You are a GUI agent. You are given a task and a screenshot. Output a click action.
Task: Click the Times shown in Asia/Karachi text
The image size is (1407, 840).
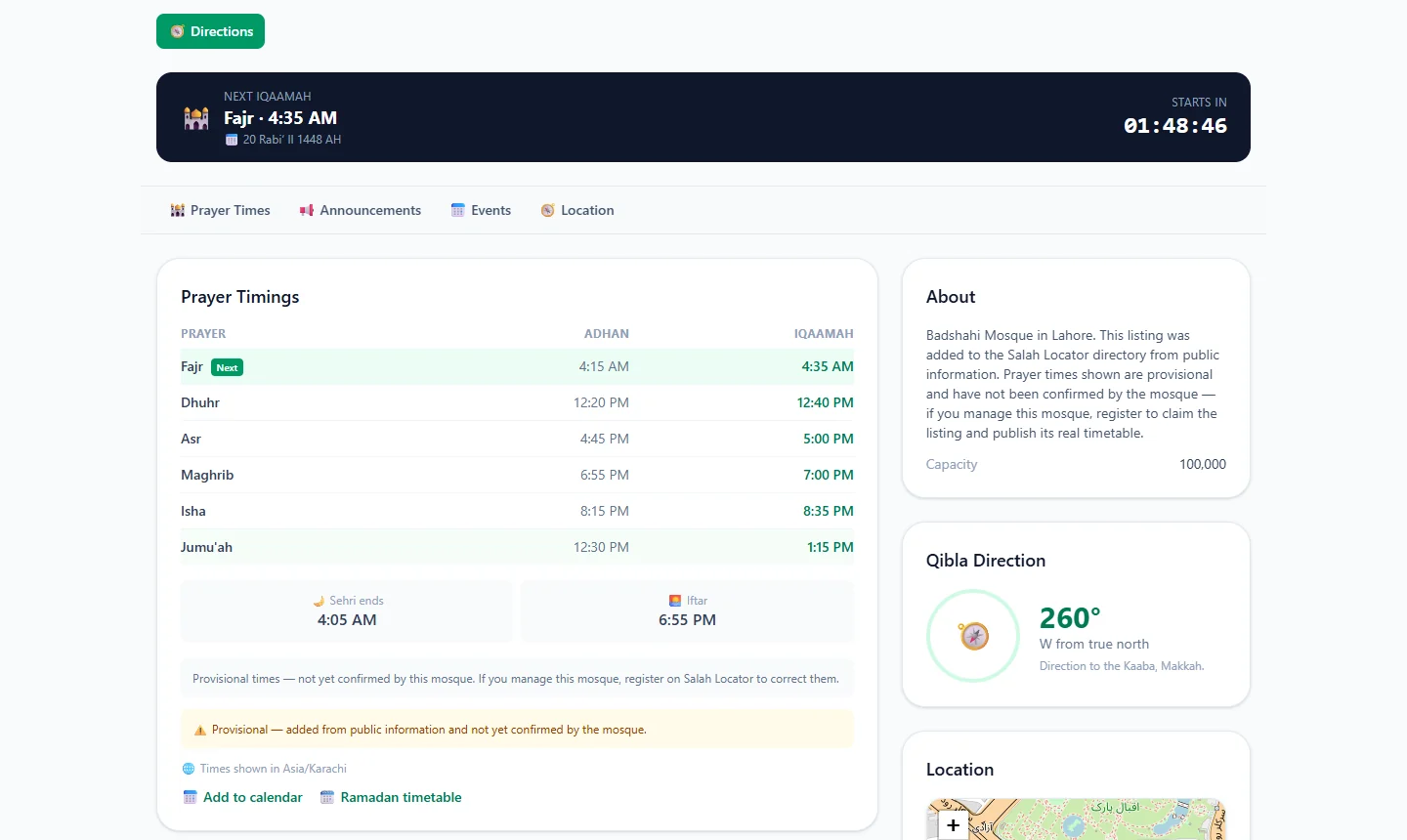[x=274, y=769]
